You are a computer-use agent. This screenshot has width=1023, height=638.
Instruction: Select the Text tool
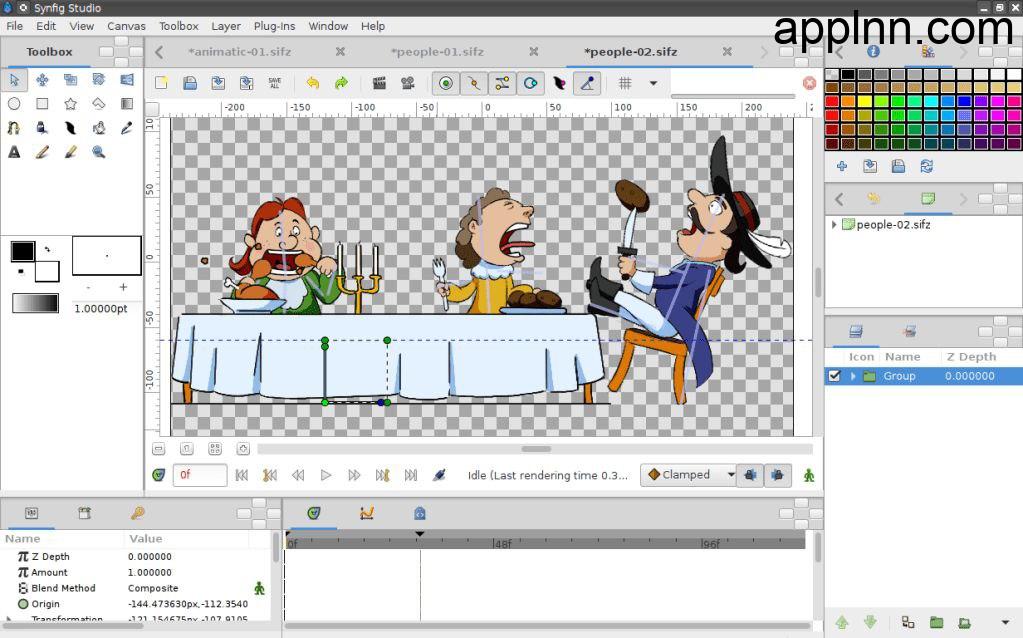[x=14, y=152]
